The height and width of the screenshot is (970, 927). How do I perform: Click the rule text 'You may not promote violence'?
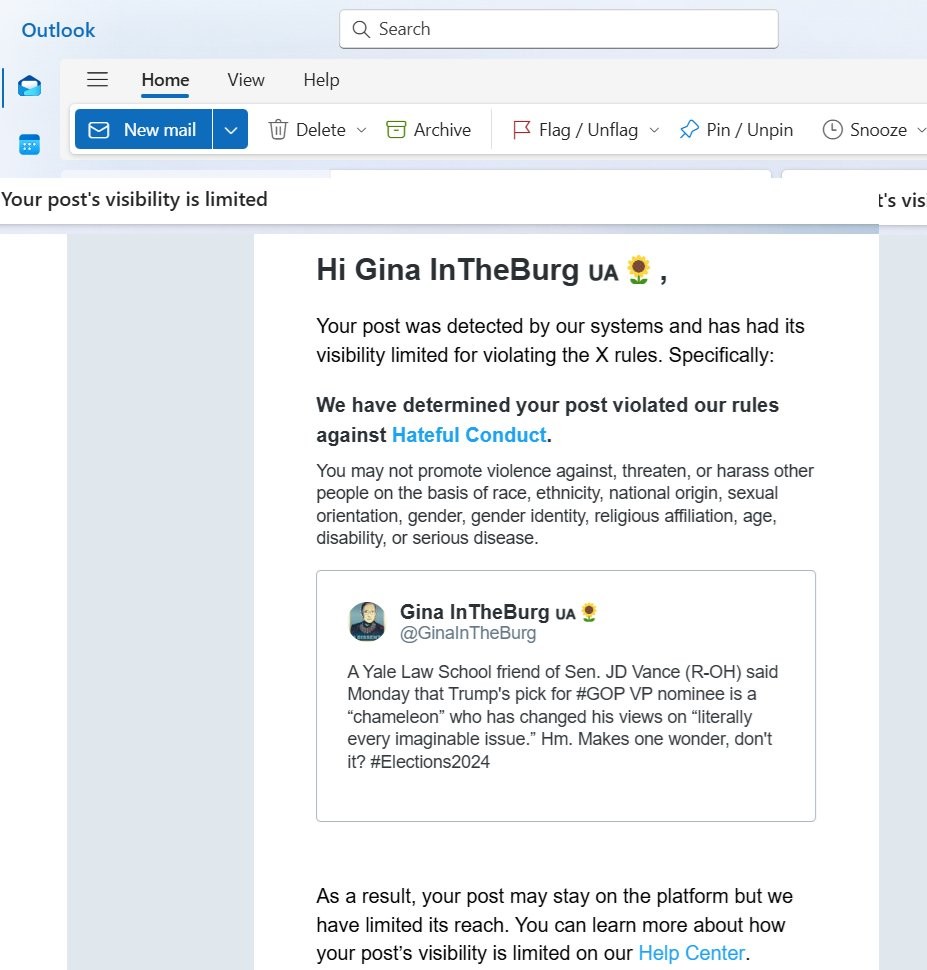point(564,504)
